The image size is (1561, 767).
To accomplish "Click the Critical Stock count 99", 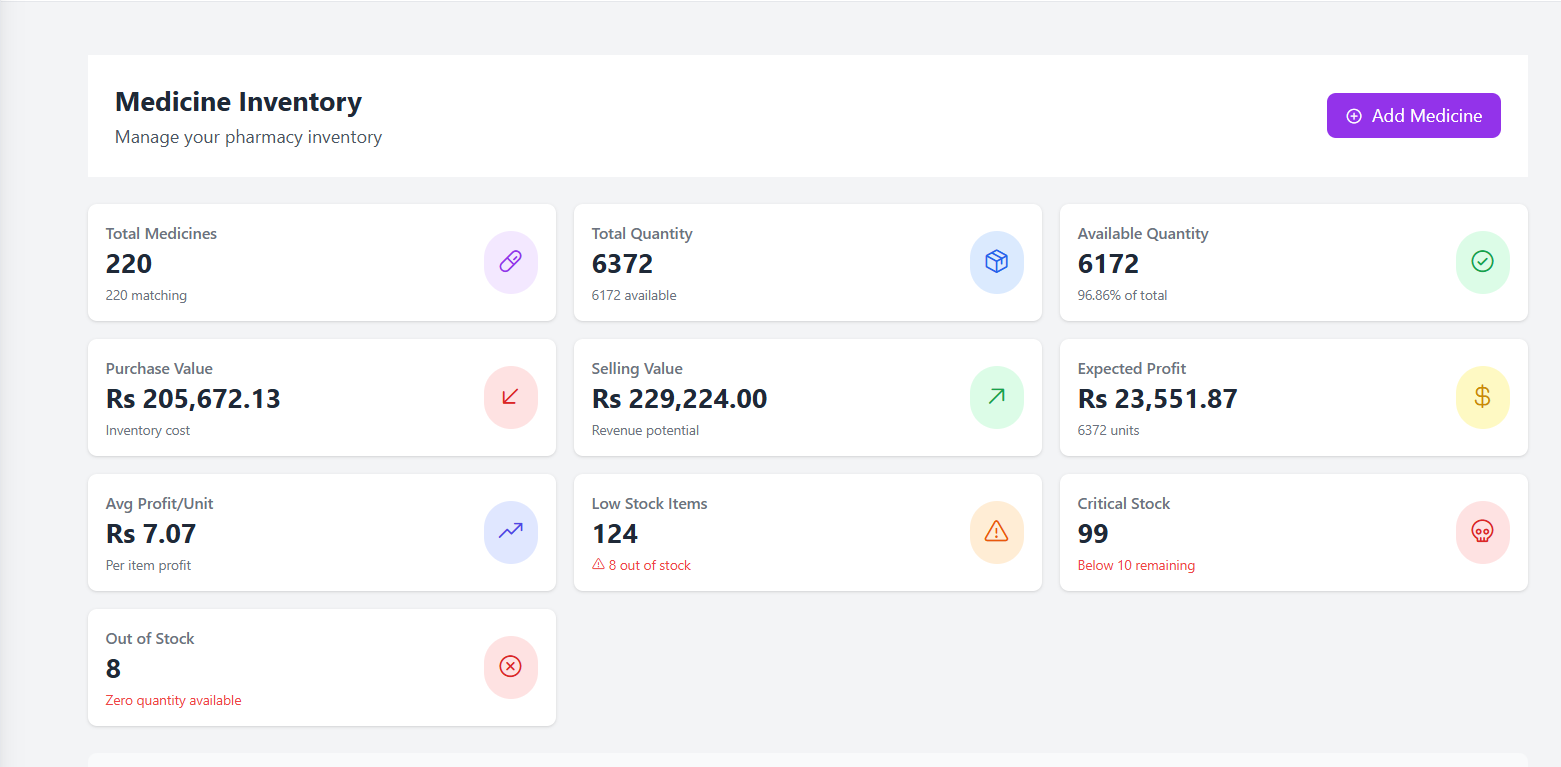I will click(x=1093, y=534).
